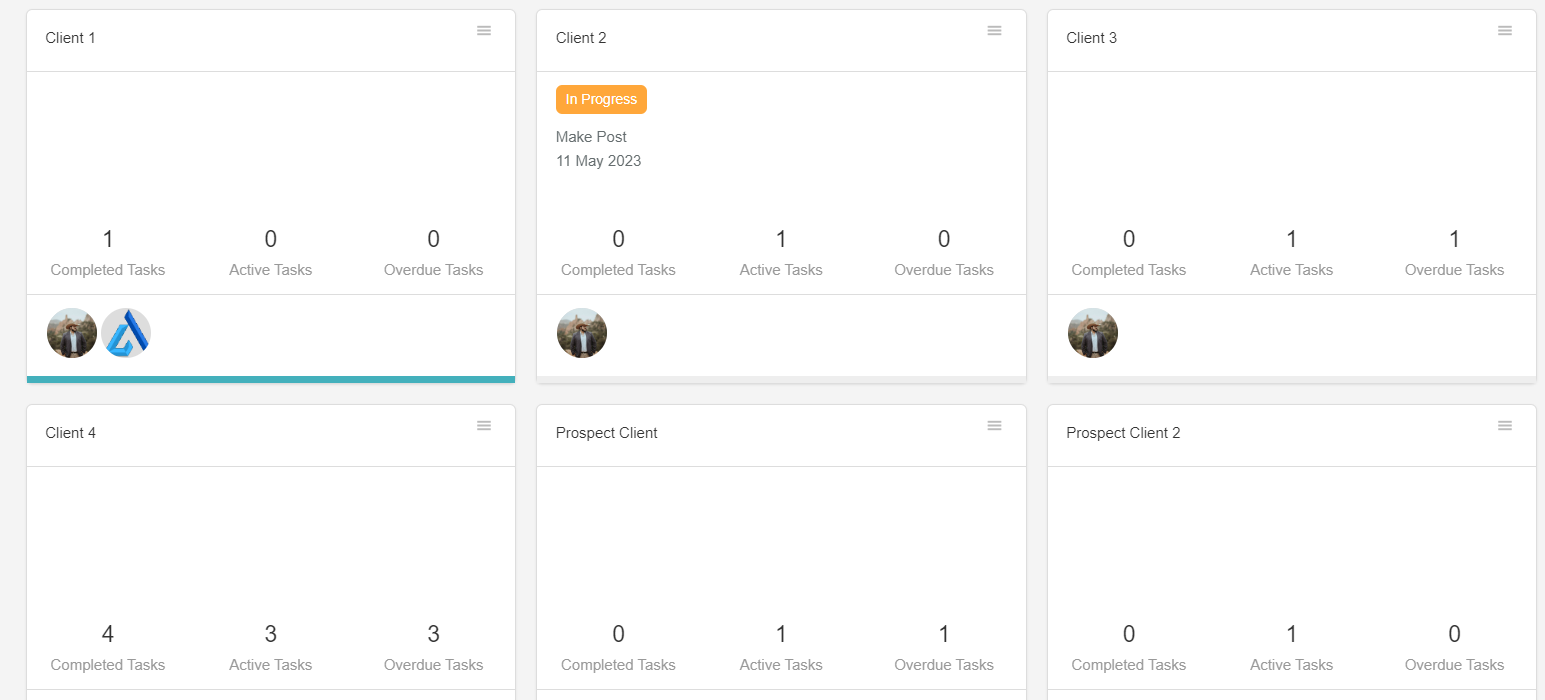Click Active Tasks label on Prospect Client 2
The height and width of the screenshot is (700, 1545).
(x=1291, y=664)
